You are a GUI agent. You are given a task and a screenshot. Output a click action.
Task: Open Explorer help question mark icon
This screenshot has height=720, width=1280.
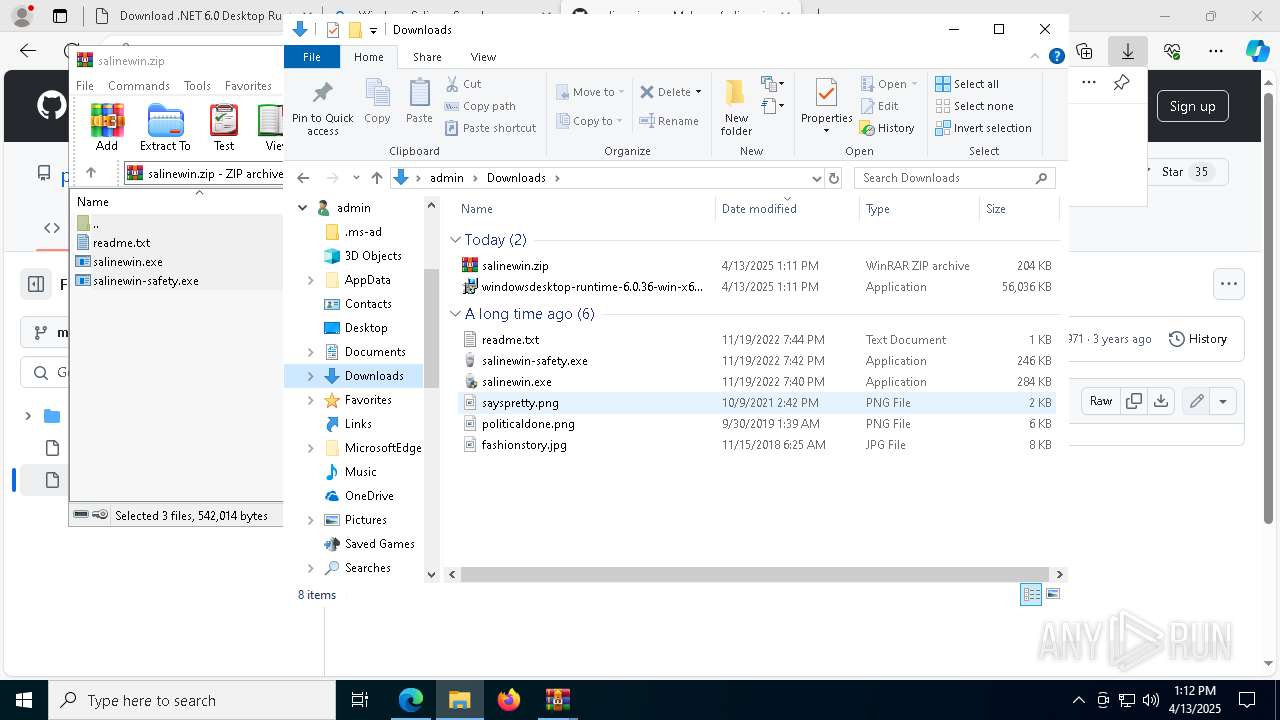(1056, 57)
